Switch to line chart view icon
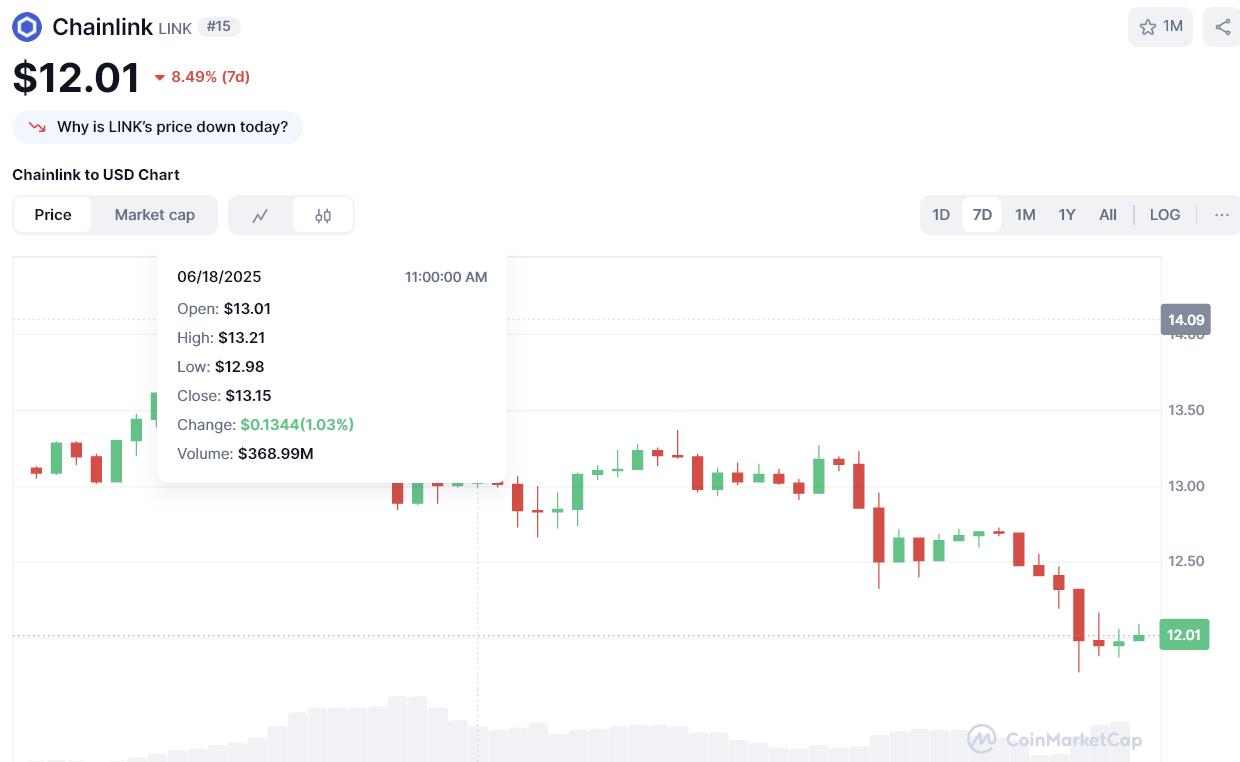Image resolution: width=1240 pixels, height=762 pixels. pos(260,215)
